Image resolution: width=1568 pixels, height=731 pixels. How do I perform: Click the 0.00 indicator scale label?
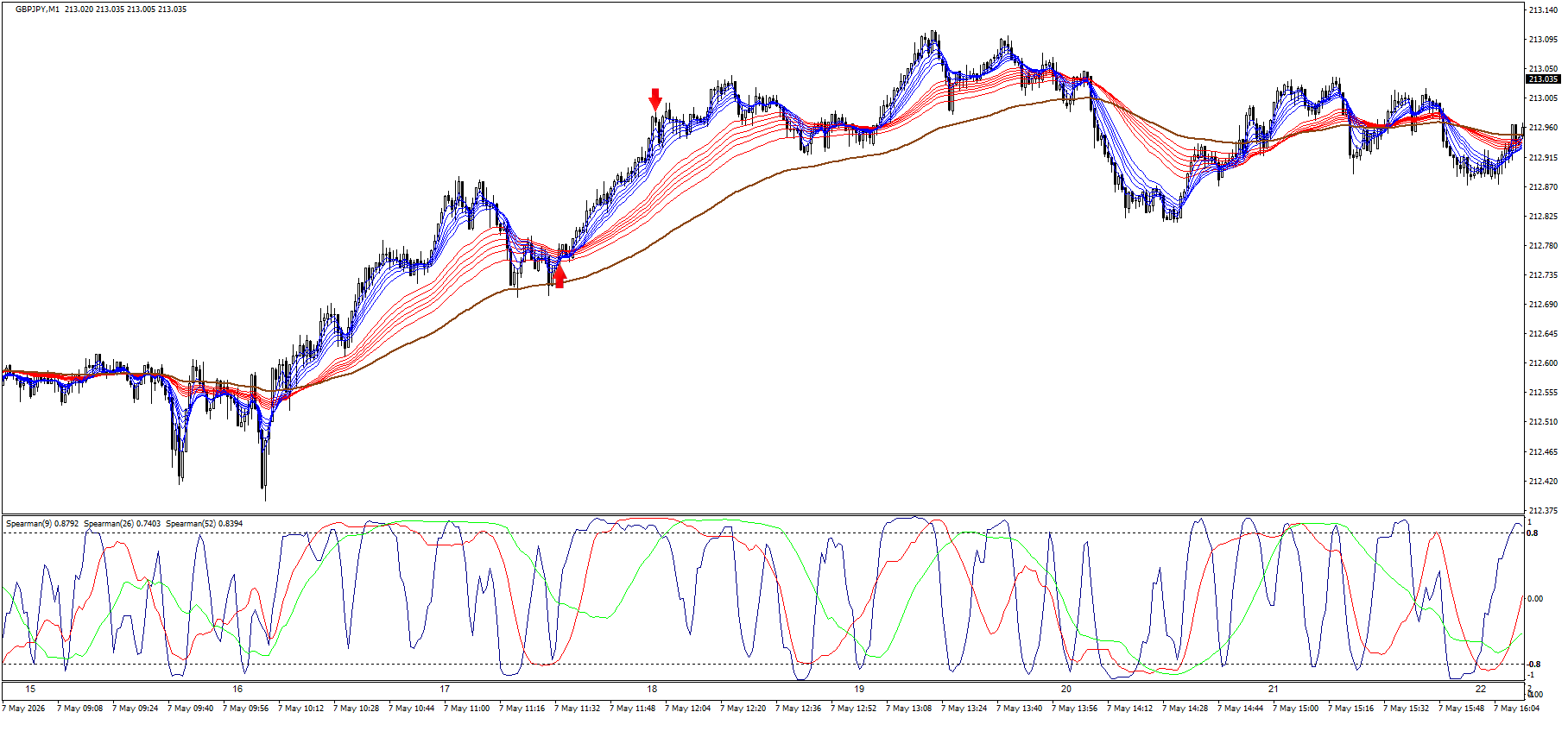pyautogui.click(x=1535, y=599)
